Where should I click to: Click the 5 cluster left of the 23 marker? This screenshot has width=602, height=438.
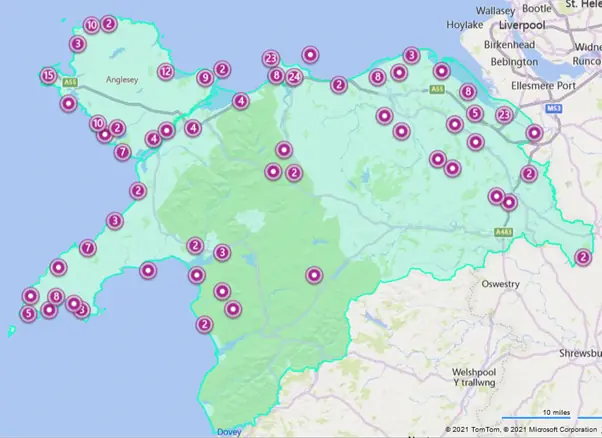click(x=475, y=114)
